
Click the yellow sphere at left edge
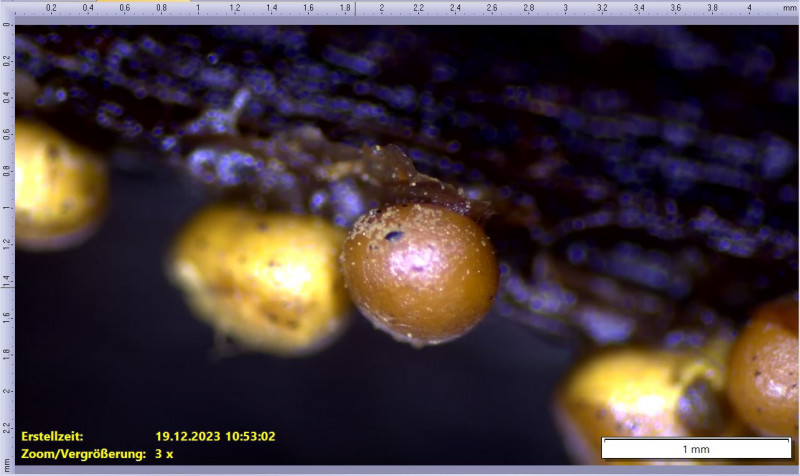pyautogui.click(x=55, y=185)
